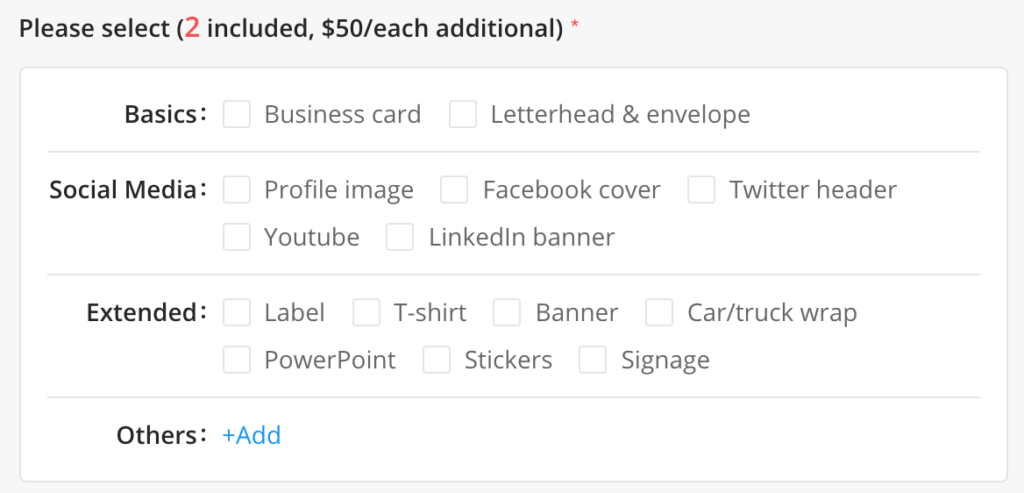Select the Car/truck wrap checkbox

click(660, 312)
